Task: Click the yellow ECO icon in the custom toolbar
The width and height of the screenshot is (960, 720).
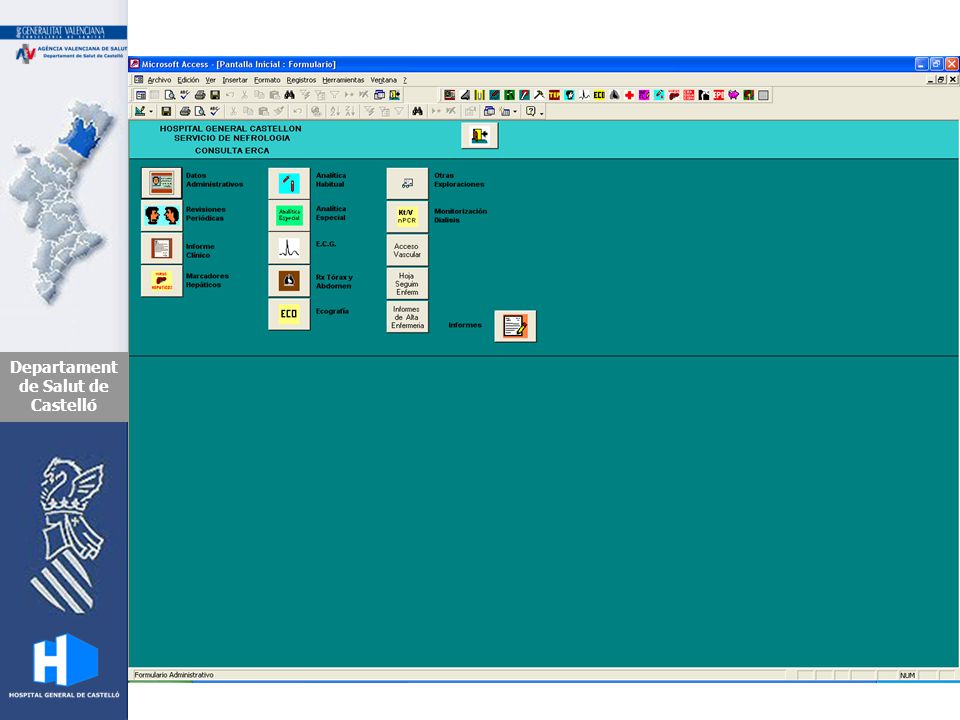Action: 599,95
